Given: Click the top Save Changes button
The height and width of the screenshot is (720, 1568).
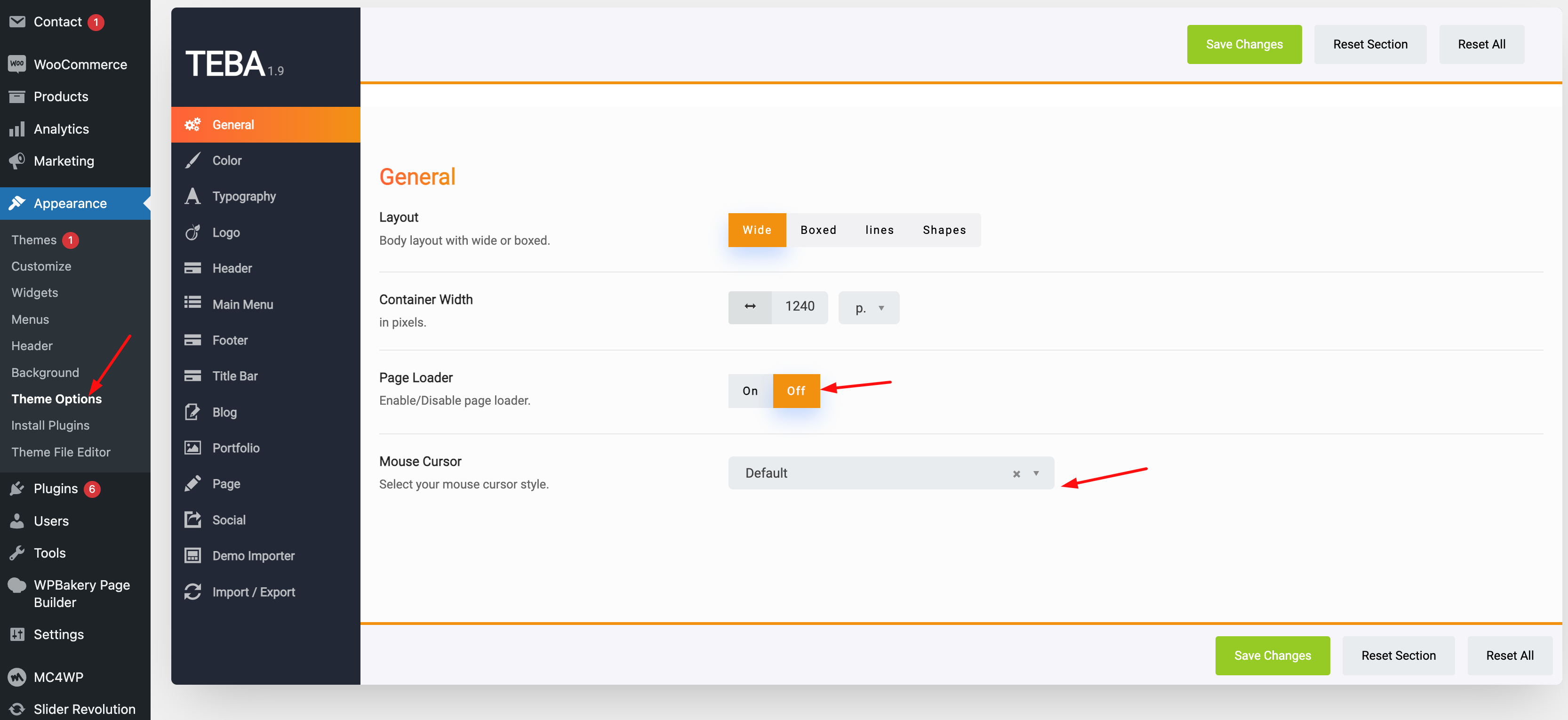Looking at the screenshot, I should pos(1244,44).
